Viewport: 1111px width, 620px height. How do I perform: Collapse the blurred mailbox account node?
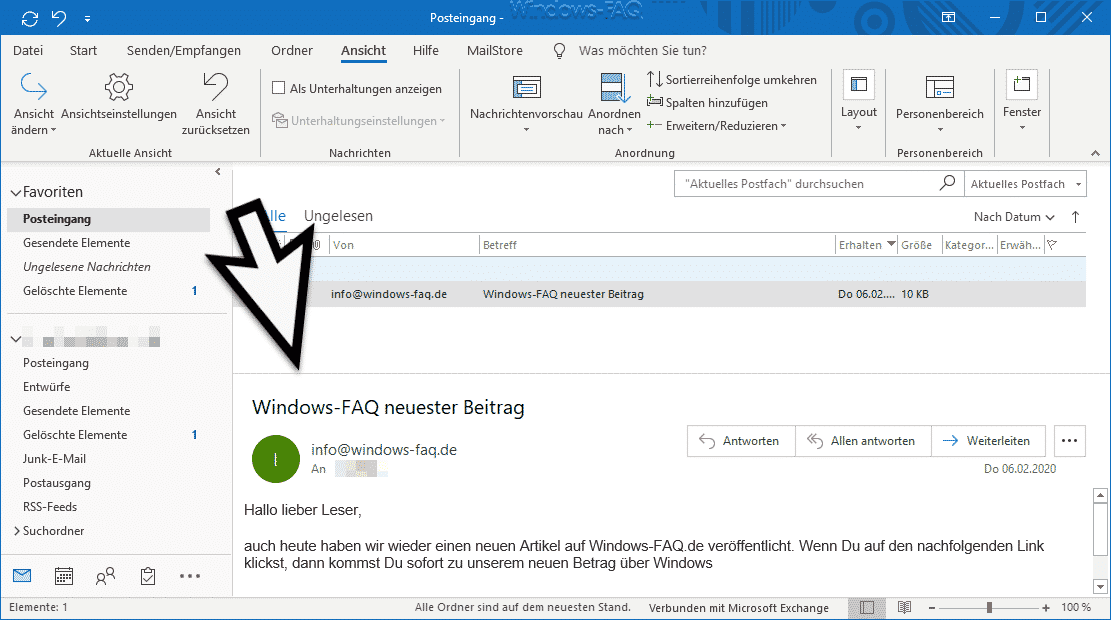[16, 339]
